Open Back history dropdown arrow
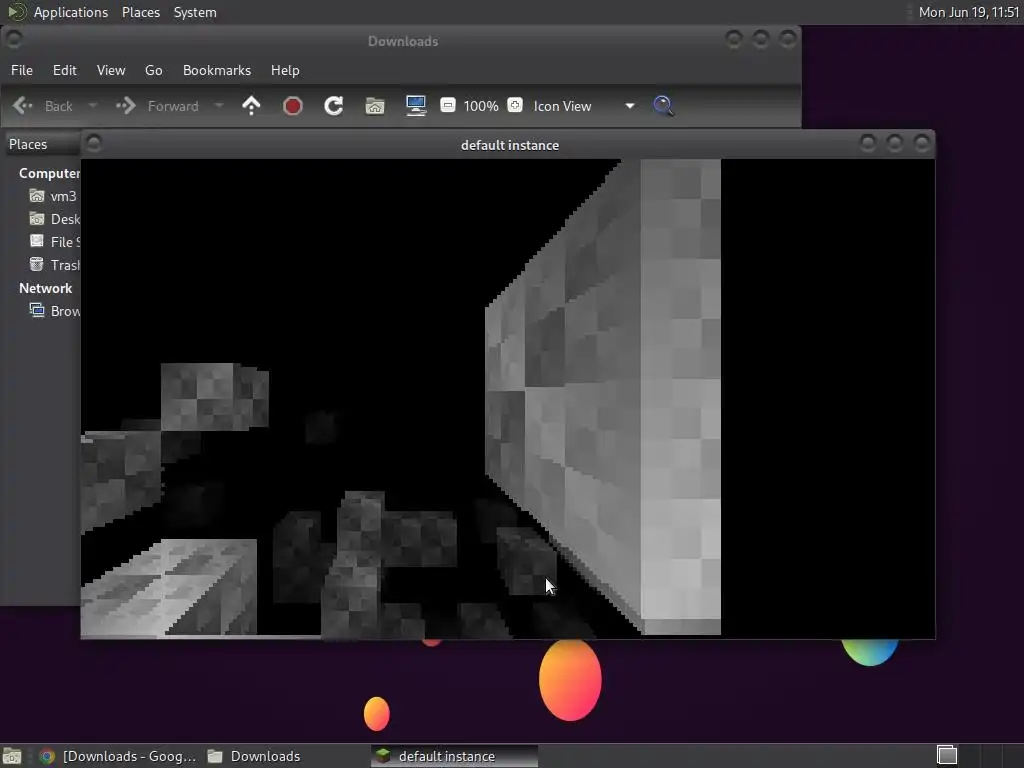This screenshot has height=768, width=1024. pos(93,106)
